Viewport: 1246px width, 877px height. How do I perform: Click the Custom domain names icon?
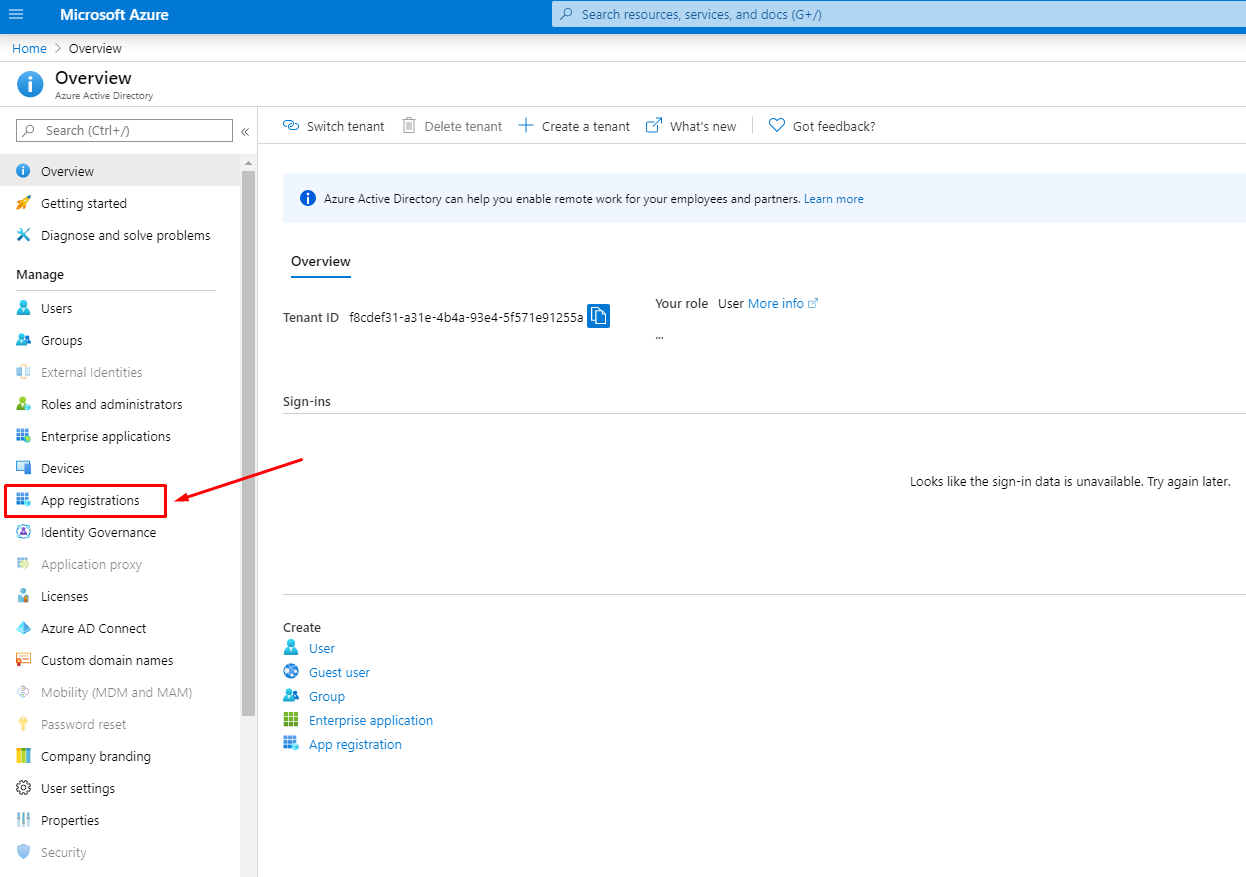coord(23,660)
